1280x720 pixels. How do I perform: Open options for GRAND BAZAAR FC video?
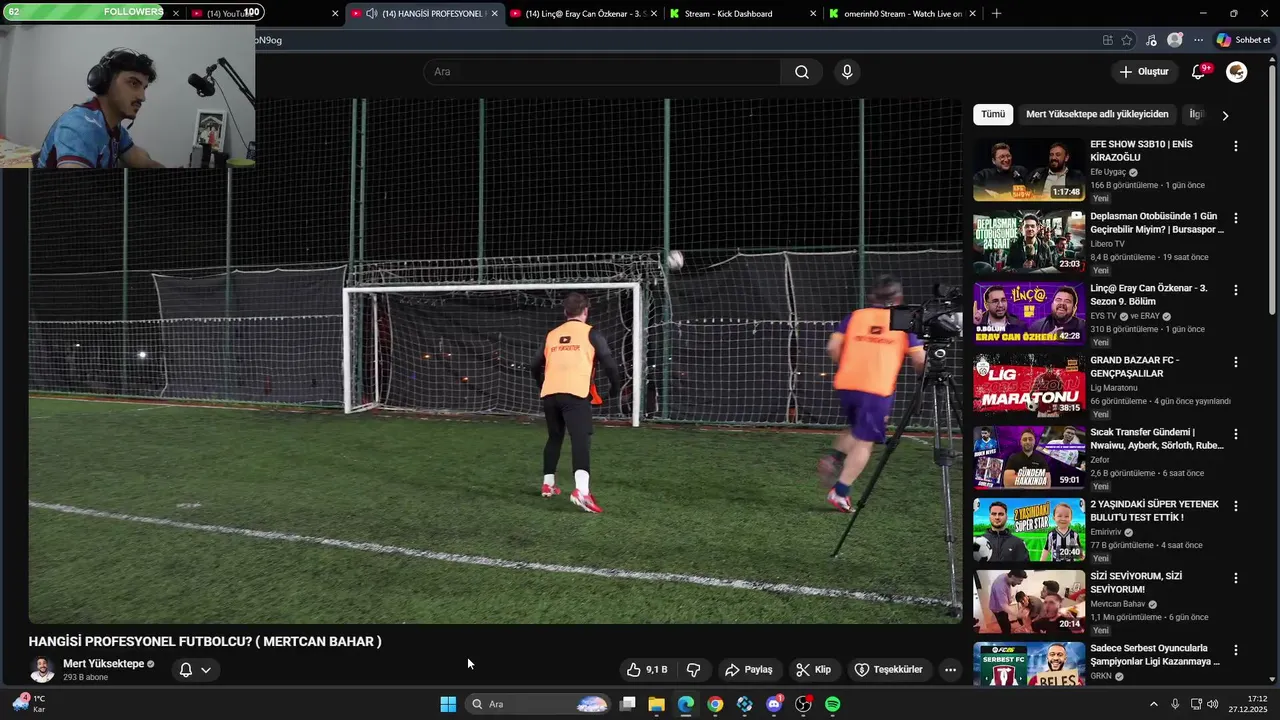pos(1236,362)
